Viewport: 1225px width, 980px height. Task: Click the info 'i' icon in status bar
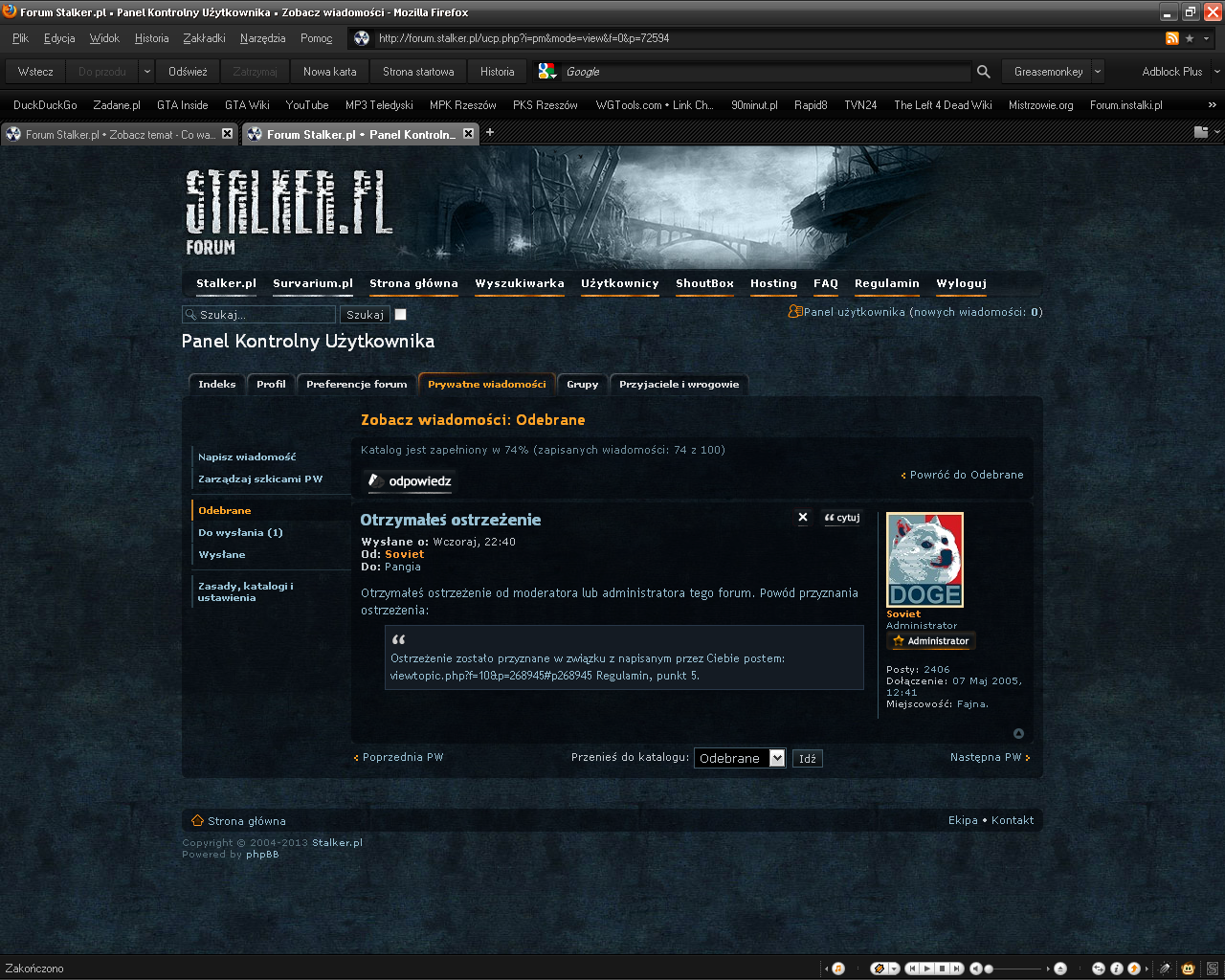coord(1116,969)
